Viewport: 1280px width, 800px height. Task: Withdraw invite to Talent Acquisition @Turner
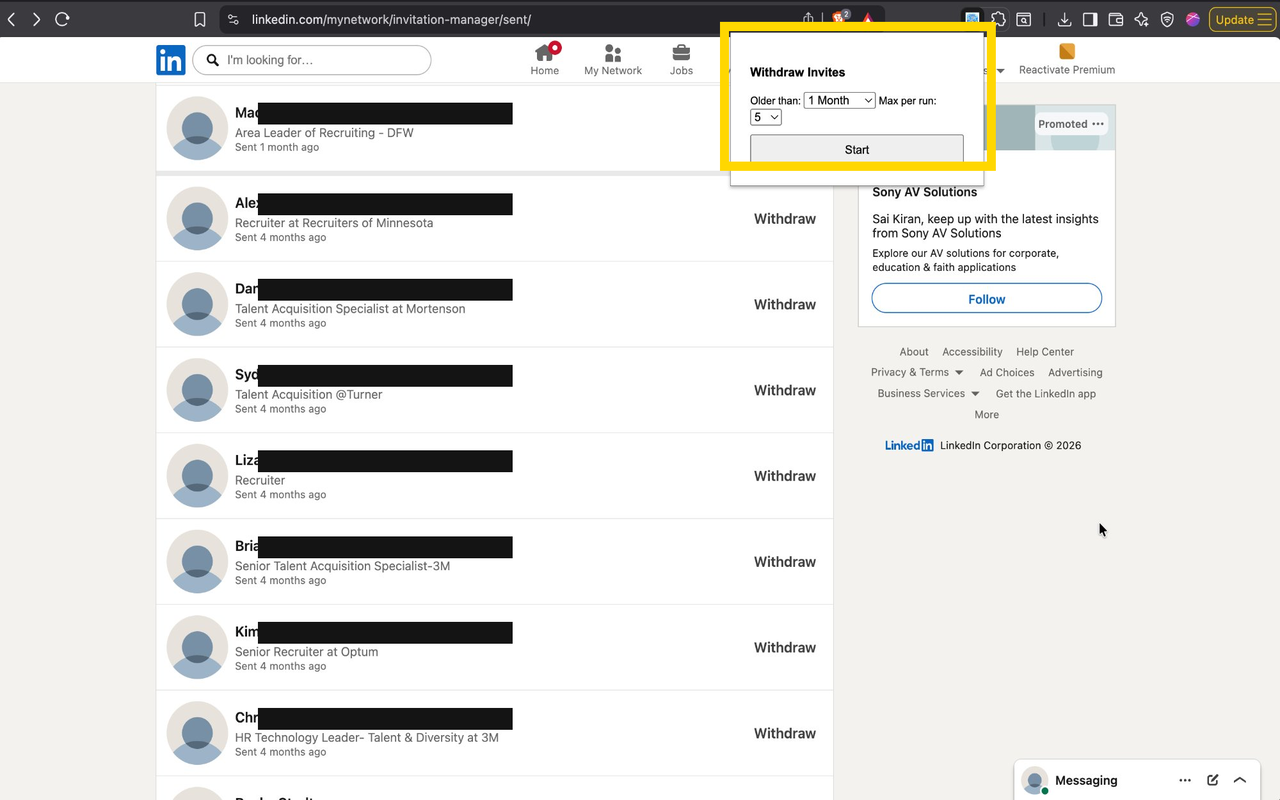[785, 390]
